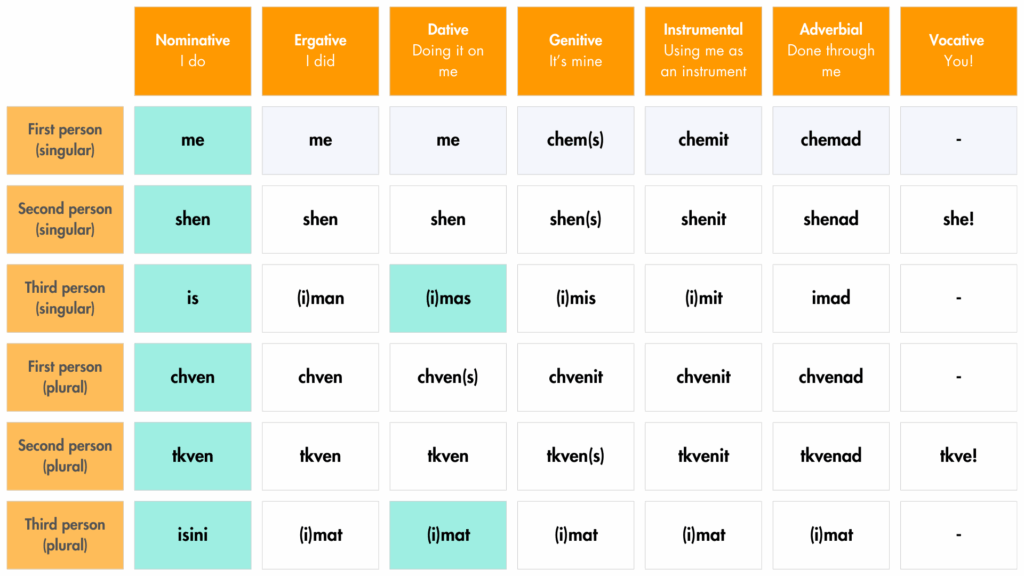Screen dimensions: 1024x576
Task: Click the Second person (plural) row label
Action: pos(65,456)
